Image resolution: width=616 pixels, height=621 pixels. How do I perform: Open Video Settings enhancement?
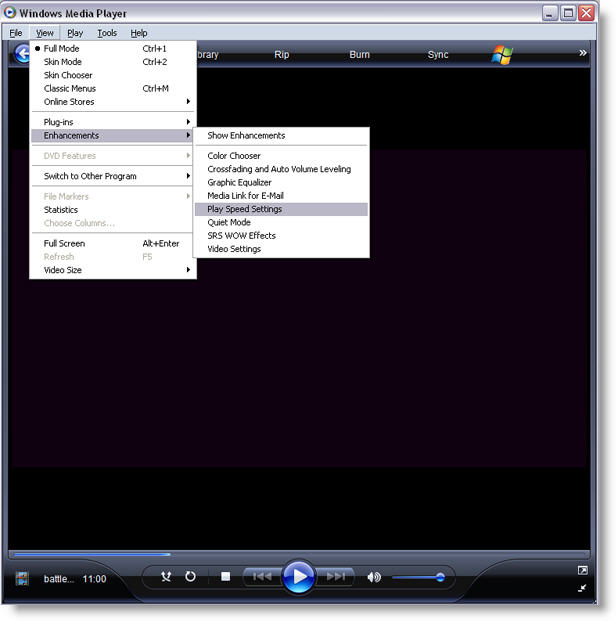[282, 249]
